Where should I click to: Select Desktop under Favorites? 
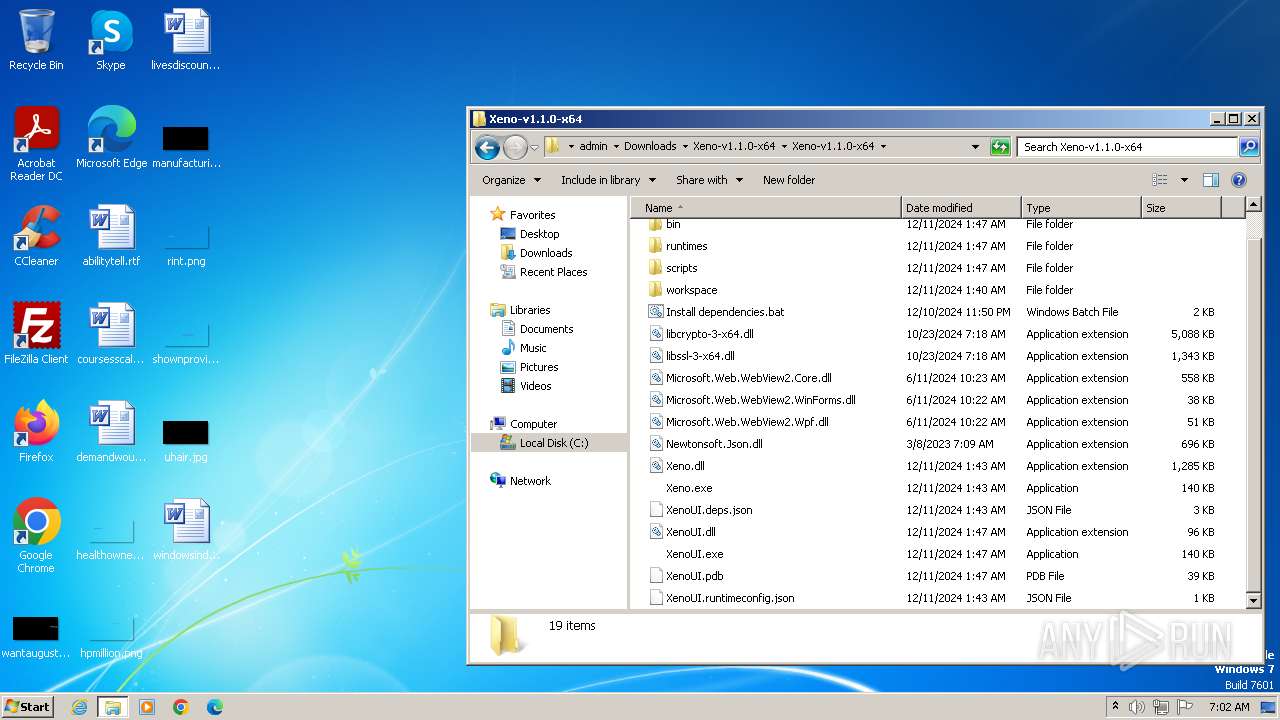(x=539, y=234)
